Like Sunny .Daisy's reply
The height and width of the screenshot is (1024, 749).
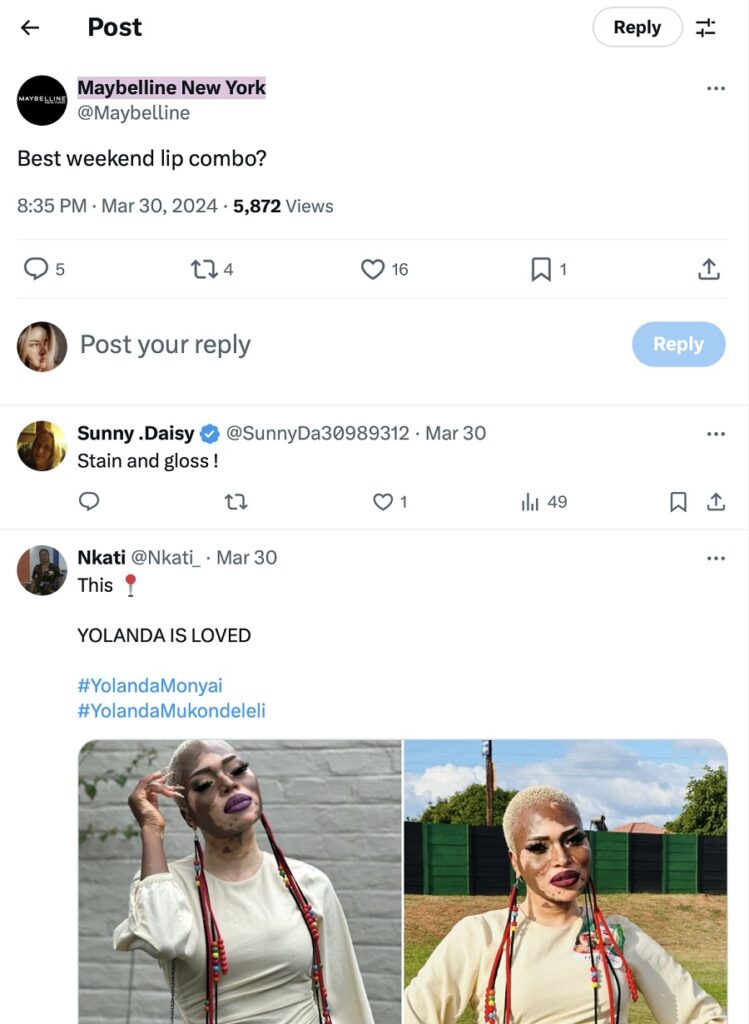point(383,502)
